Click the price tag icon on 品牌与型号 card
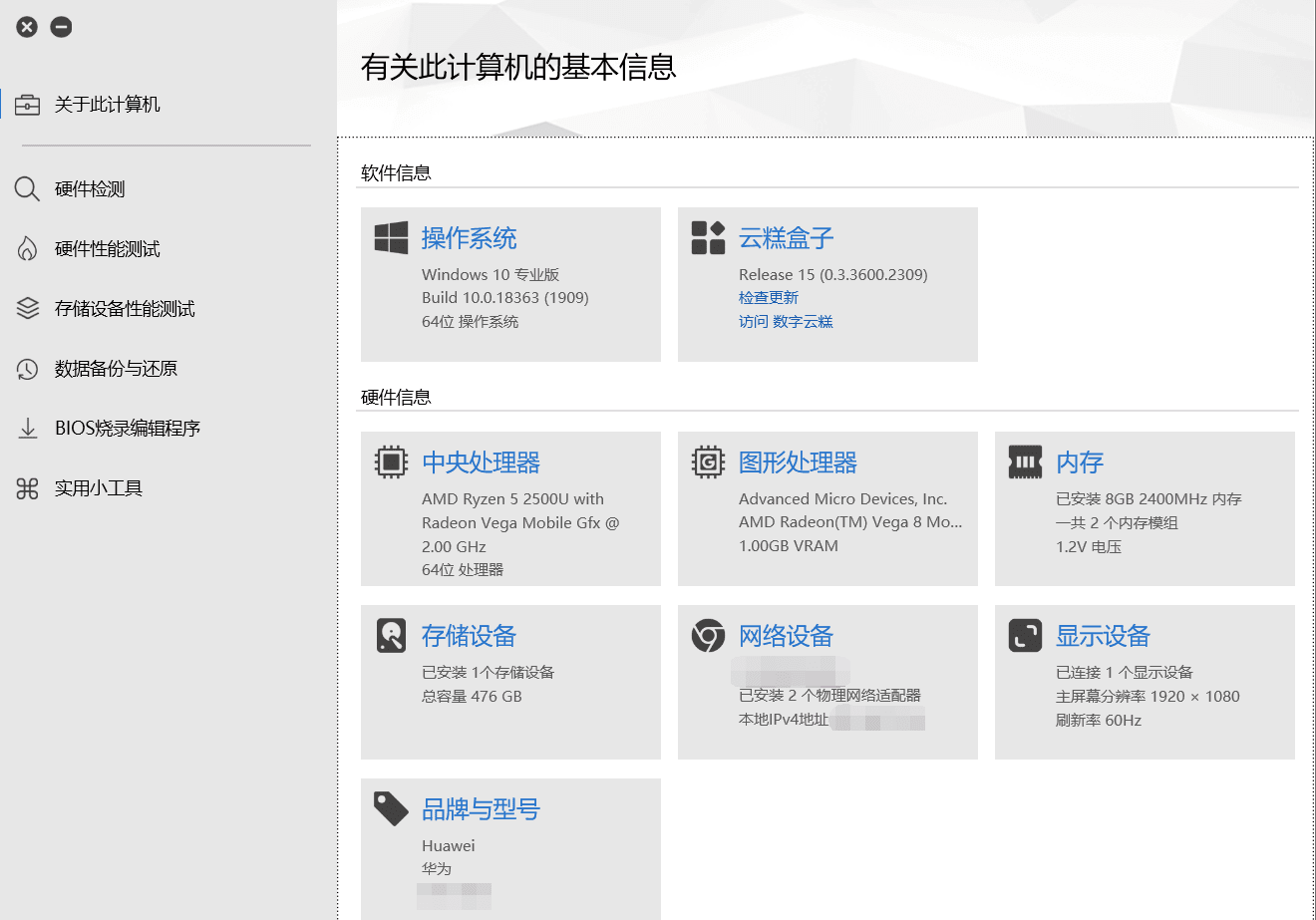This screenshot has width=1316, height=920. (x=391, y=808)
